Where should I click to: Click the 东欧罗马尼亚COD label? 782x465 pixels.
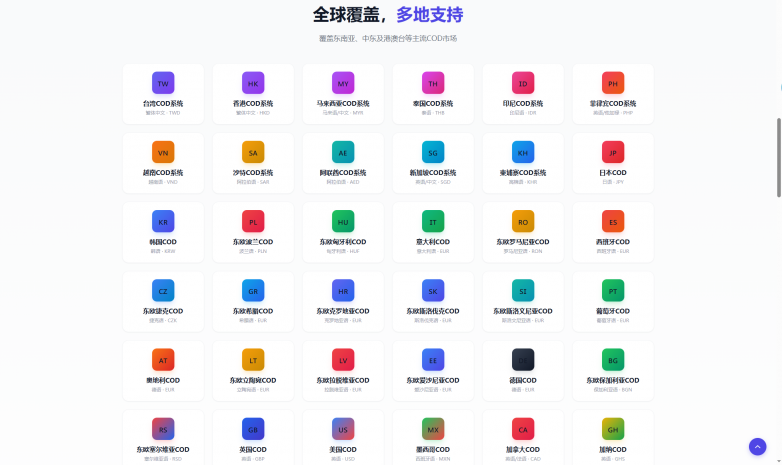523,242
